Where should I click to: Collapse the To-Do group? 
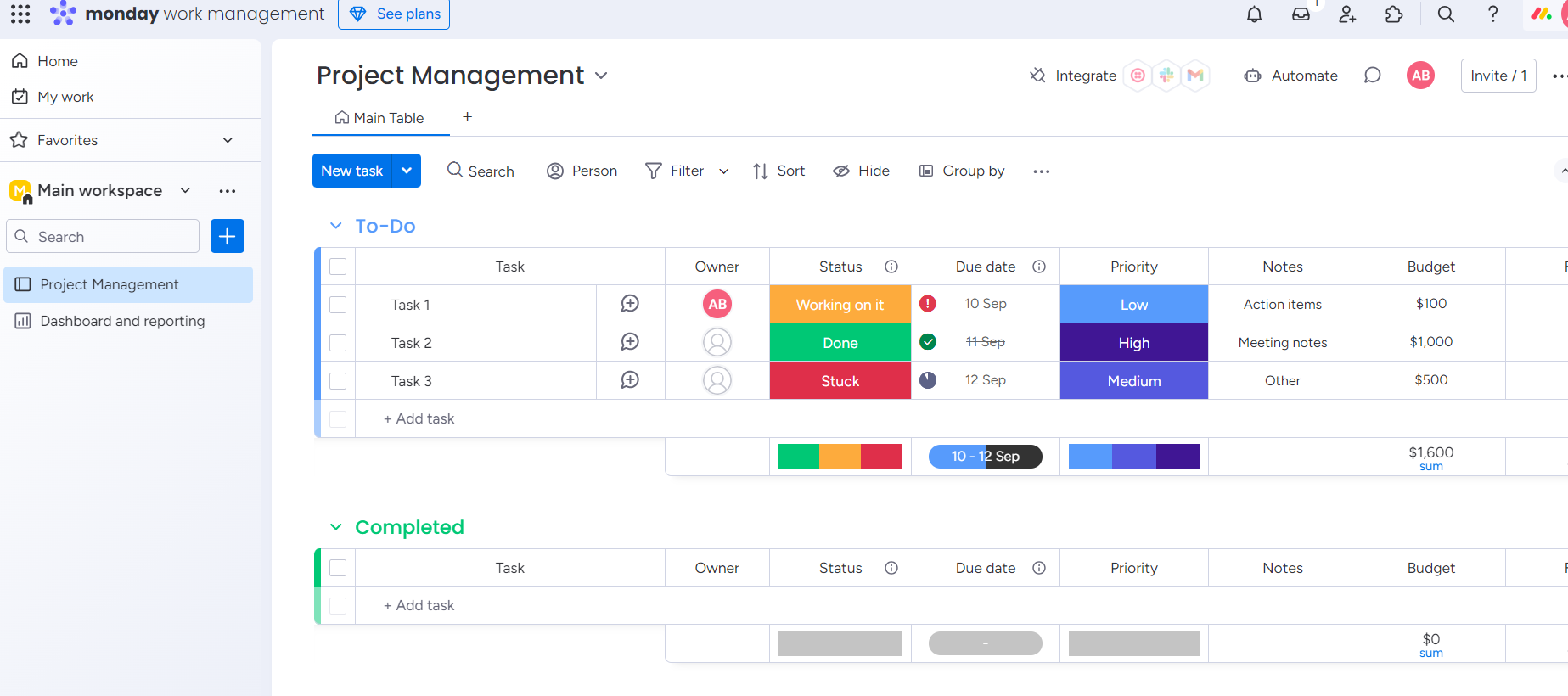click(336, 226)
